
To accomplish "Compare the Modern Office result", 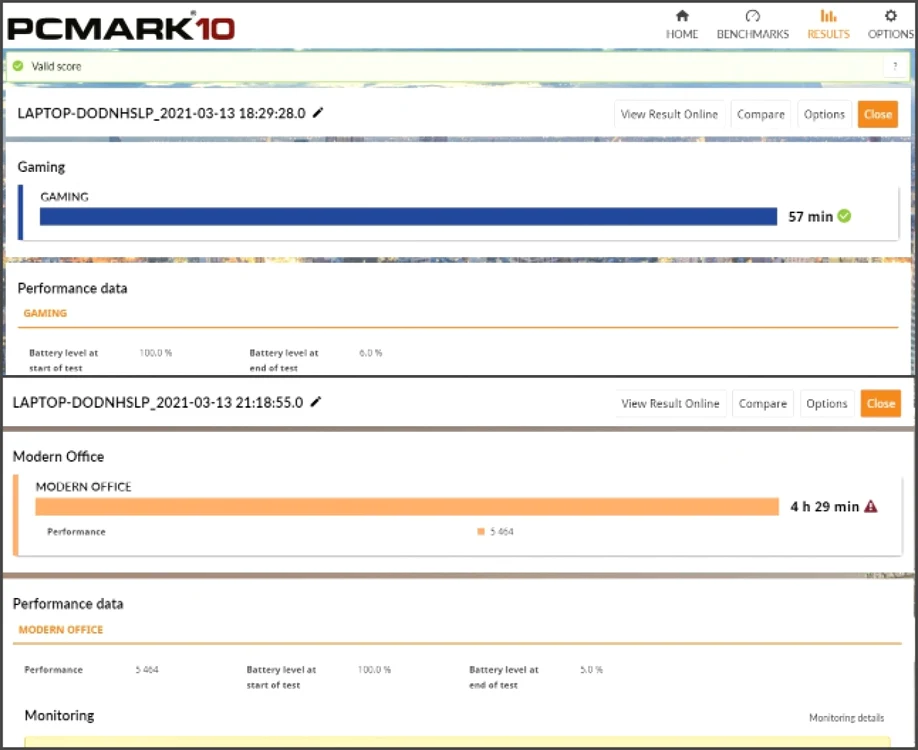I will (763, 403).
